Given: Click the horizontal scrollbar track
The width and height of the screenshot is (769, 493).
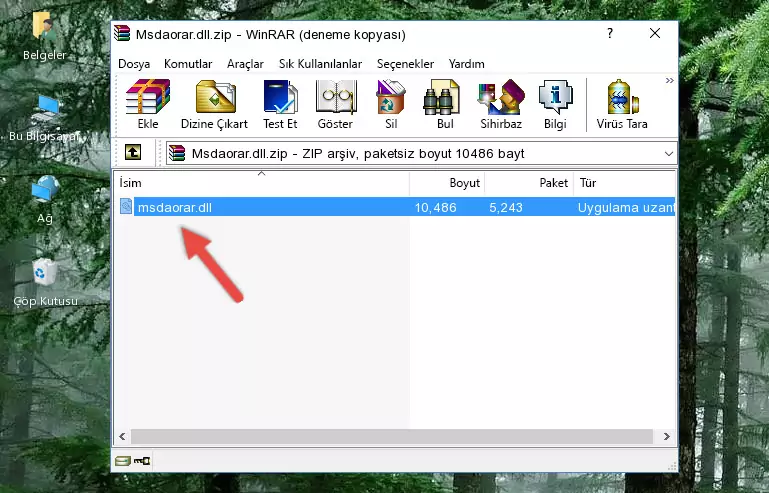Looking at the screenshot, I should [x=392, y=436].
